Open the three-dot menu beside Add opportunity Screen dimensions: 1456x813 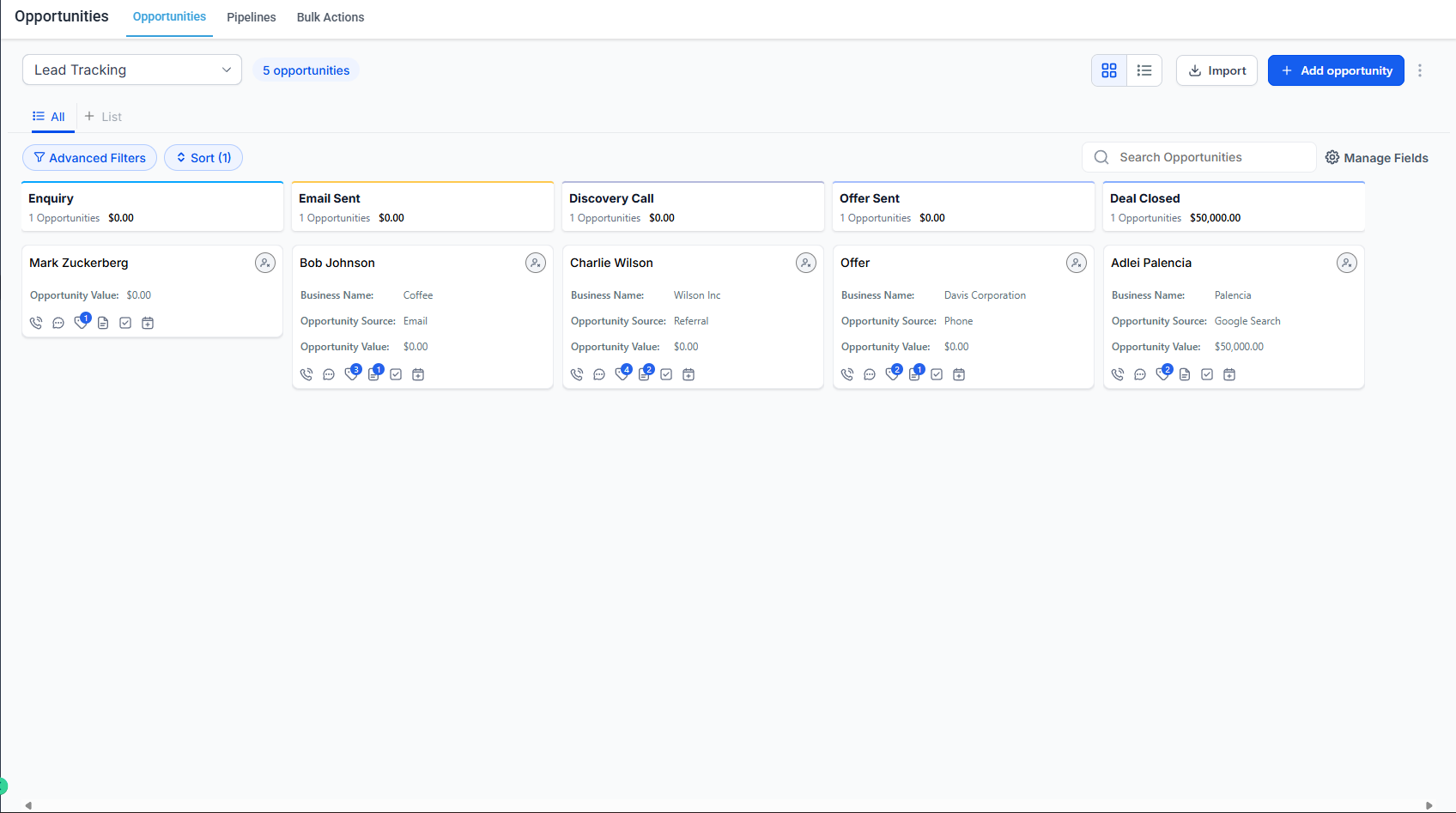(x=1420, y=70)
